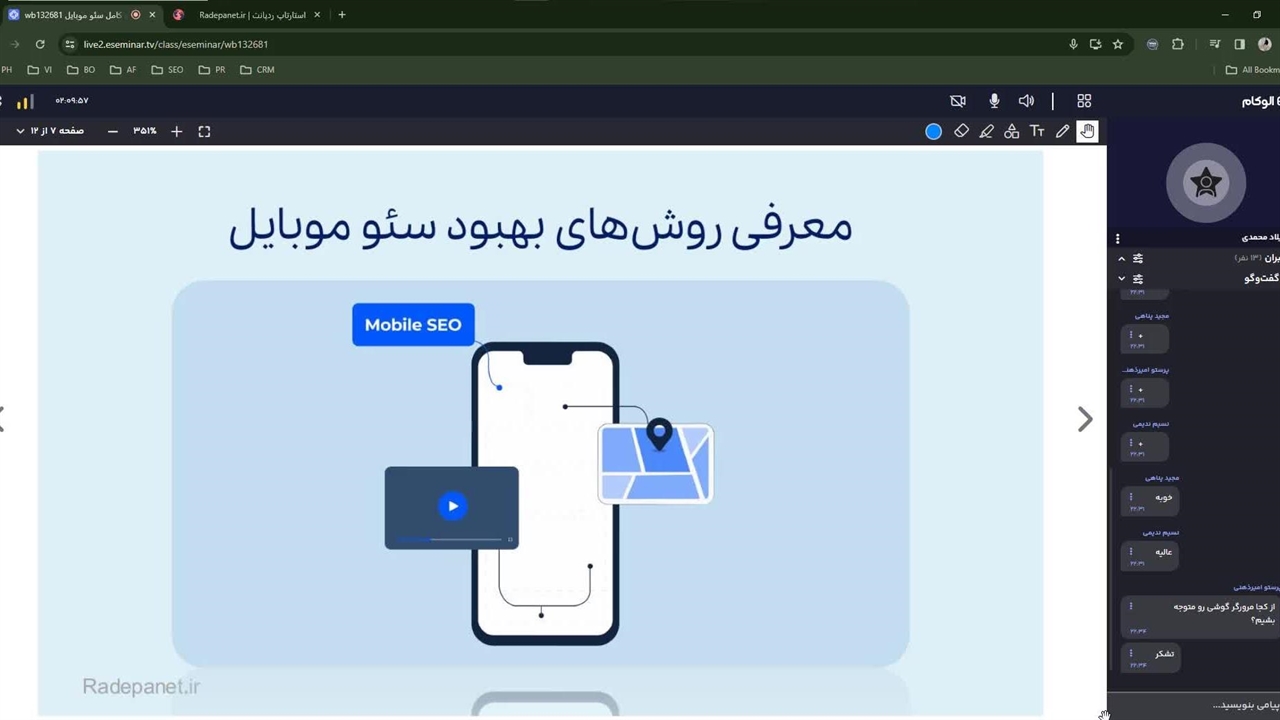
Task: Select the eraser tool in whiteboard toolbar
Action: (x=961, y=131)
